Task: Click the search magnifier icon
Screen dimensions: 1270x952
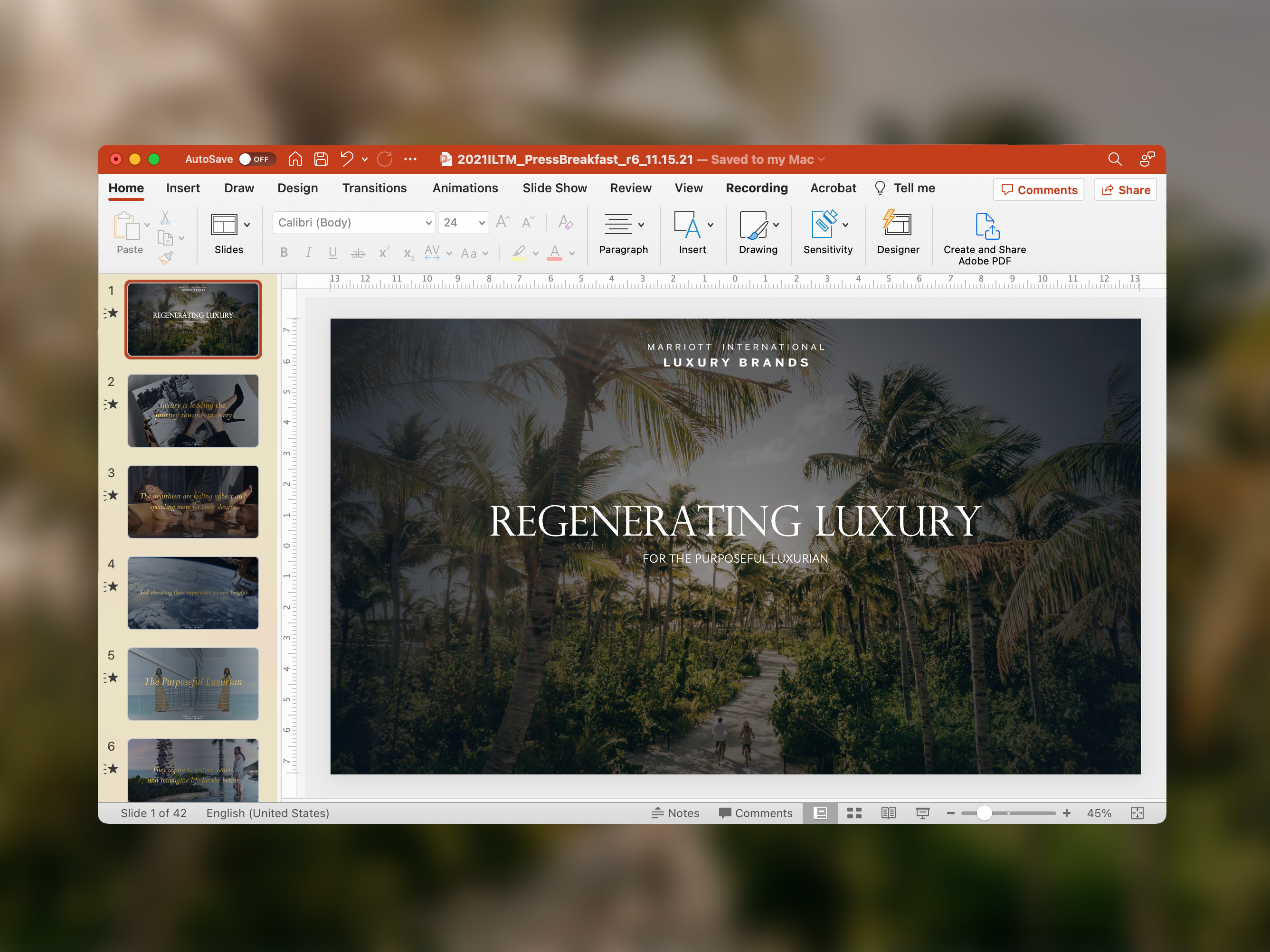Action: (x=1114, y=159)
